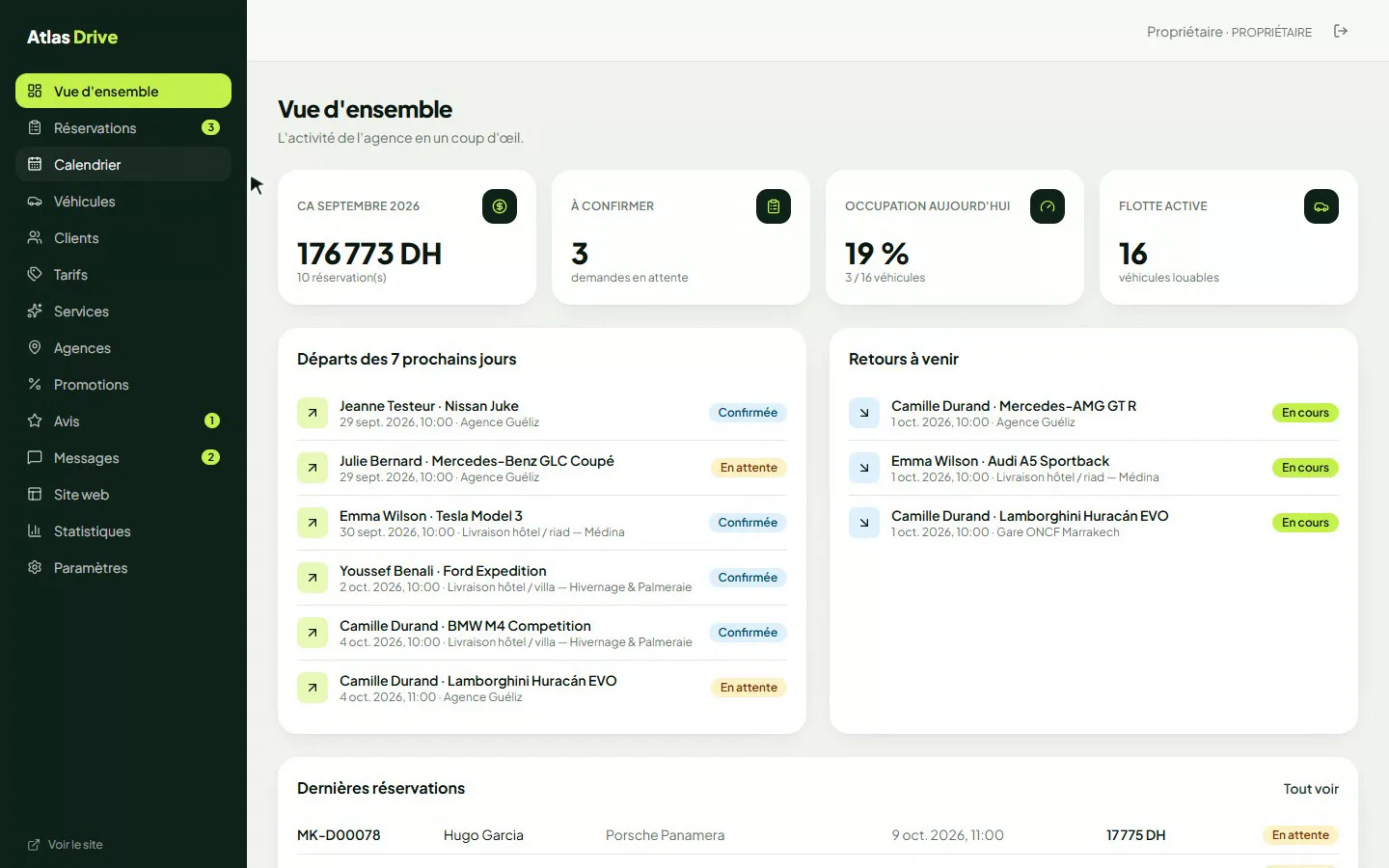Click the return arrow icon for Audi A5 Sportback
Image resolution: width=1389 pixels, height=868 pixels.
[864, 468]
